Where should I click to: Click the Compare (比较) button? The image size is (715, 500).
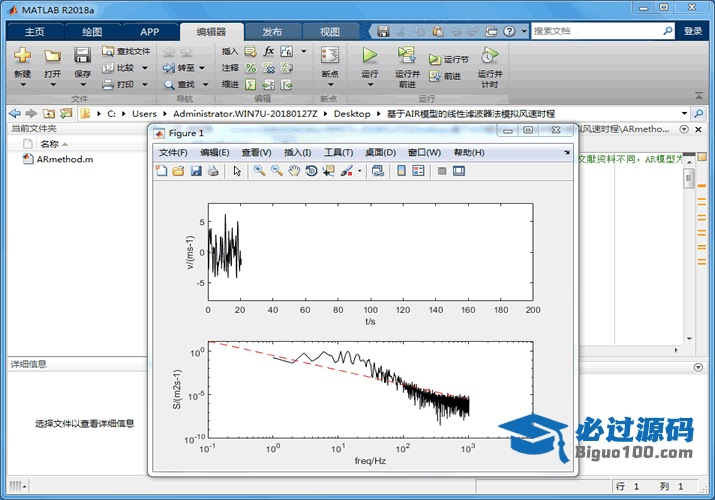pos(119,68)
